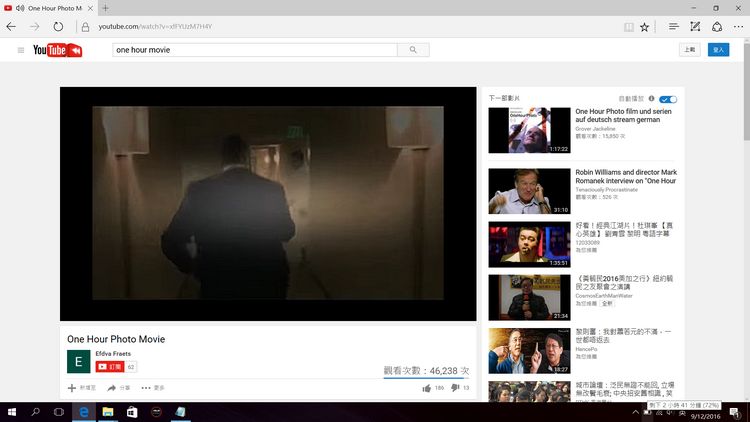Open the 18:27 two men thumbnail

(x=529, y=351)
